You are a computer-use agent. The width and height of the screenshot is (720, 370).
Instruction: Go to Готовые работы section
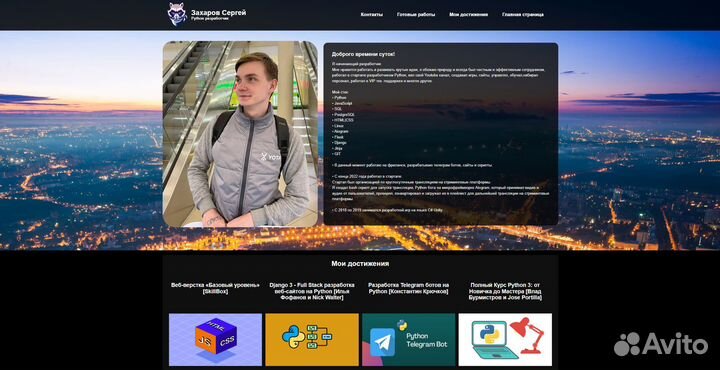pyautogui.click(x=416, y=14)
